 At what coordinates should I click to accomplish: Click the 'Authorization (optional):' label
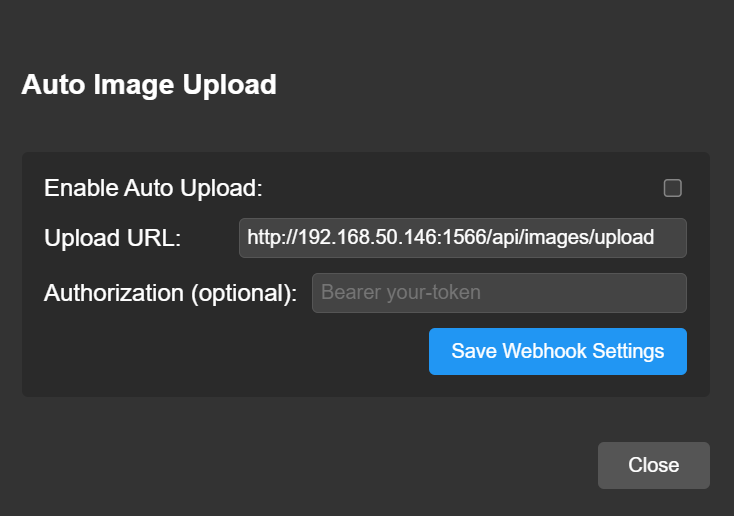pyautogui.click(x=170, y=293)
